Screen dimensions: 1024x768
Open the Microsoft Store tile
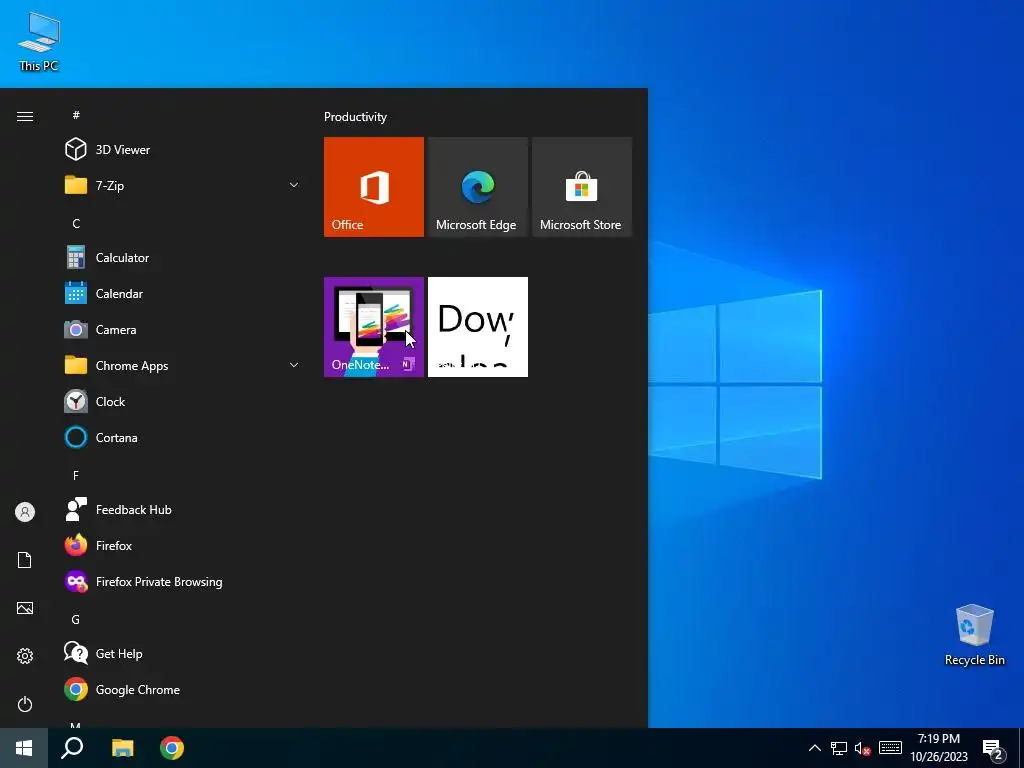pos(582,187)
